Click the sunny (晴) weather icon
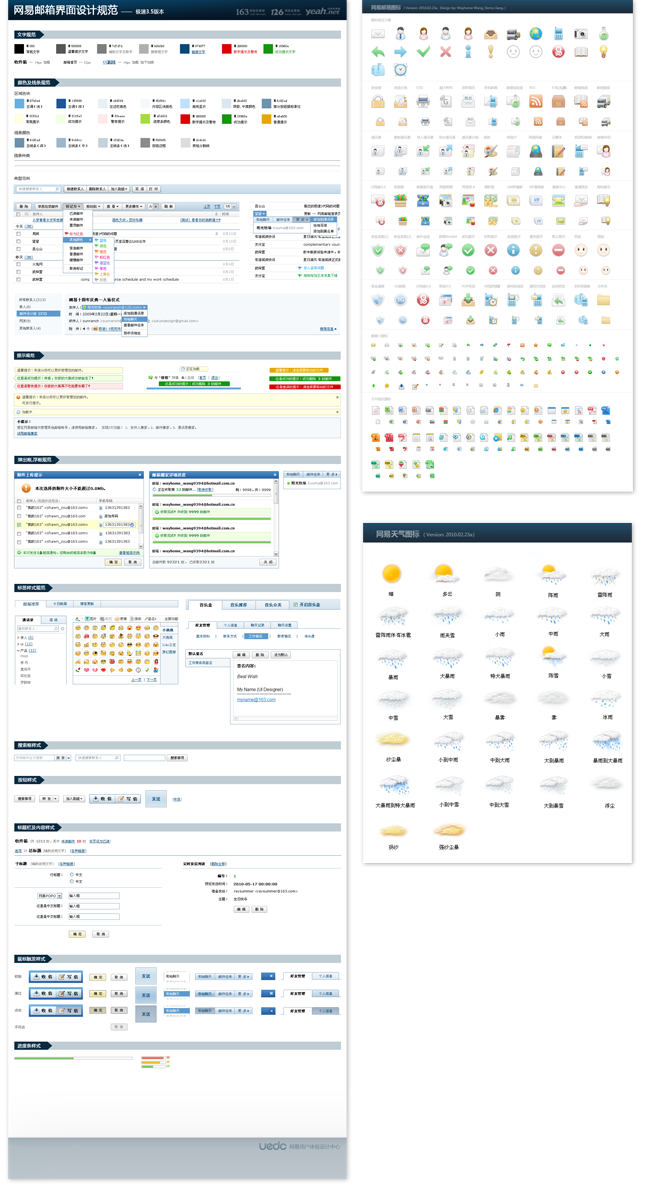The width and height of the screenshot is (650, 1200). (x=391, y=573)
